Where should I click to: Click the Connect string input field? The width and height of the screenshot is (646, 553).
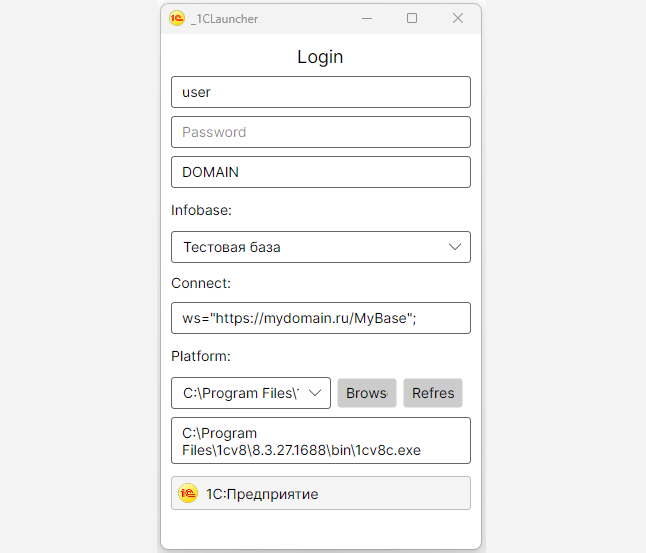(x=320, y=318)
